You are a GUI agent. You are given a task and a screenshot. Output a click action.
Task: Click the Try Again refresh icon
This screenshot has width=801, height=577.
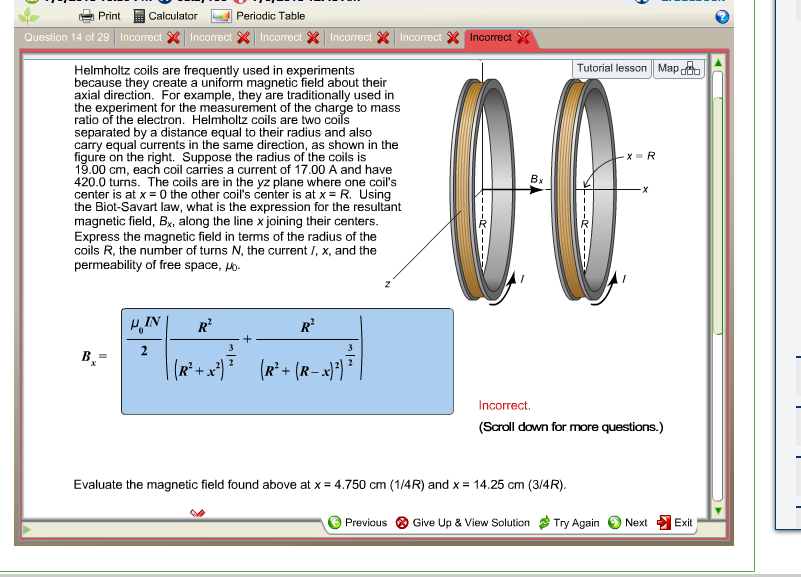pyautogui.click(x=544, y=522)
